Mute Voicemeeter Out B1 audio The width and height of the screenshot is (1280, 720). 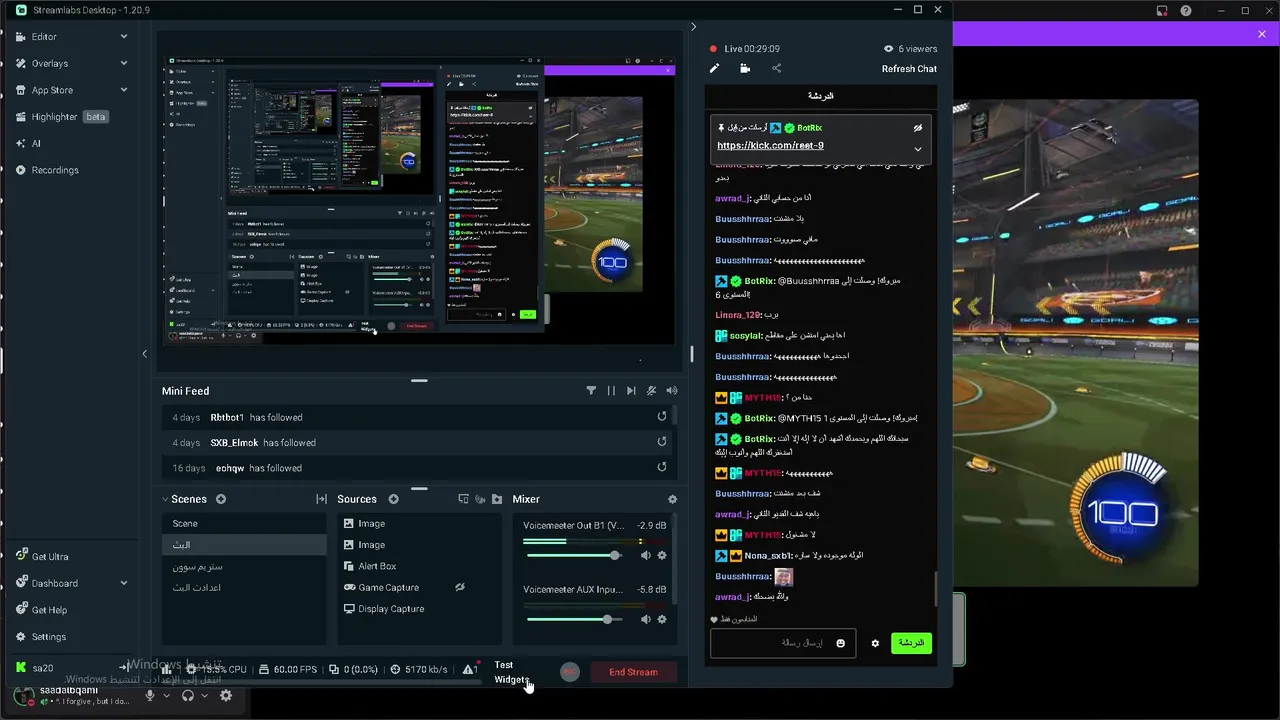[646, 555]
